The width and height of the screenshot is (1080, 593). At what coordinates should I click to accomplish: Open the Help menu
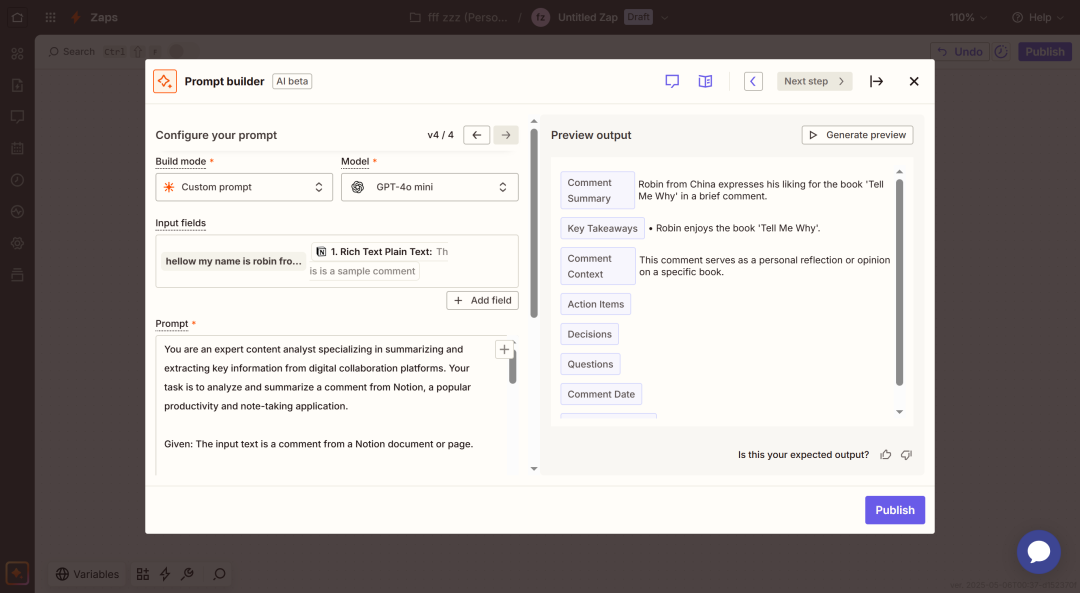1038,17
